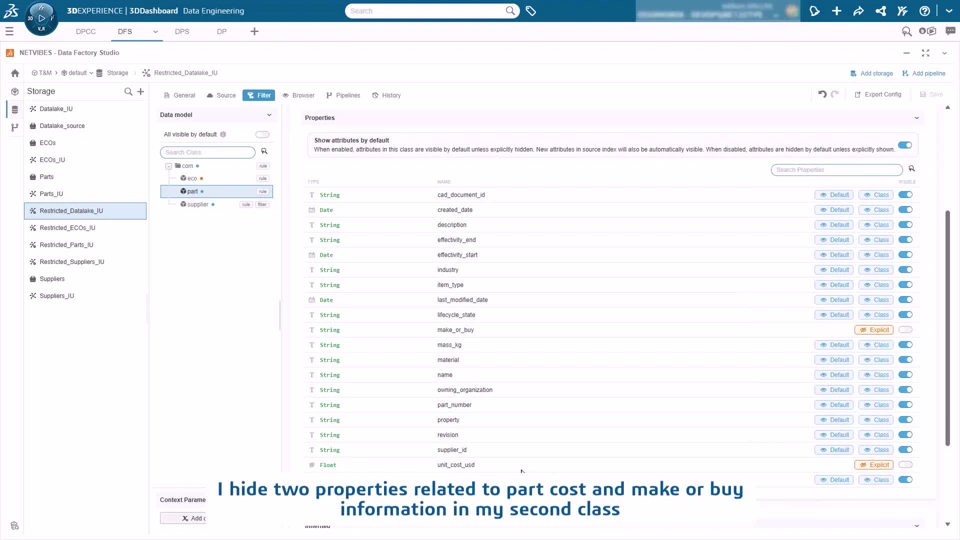This screenshot has width=960, height=540.
Task: Open the social network share icon
Action: point(880,11)
